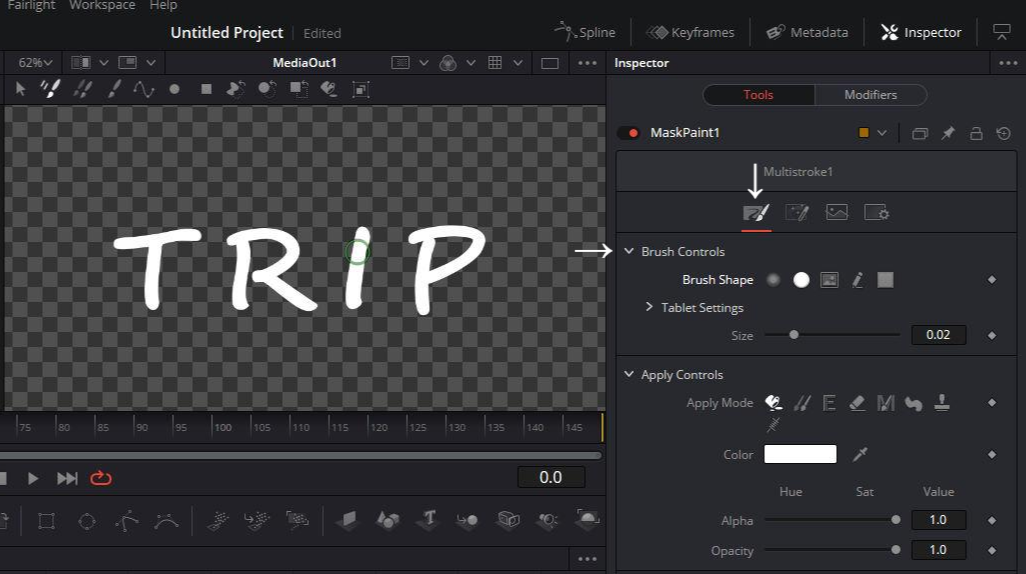Select the Soft brush shape
Screen dimensions: 1026x574
pos(773,280)
